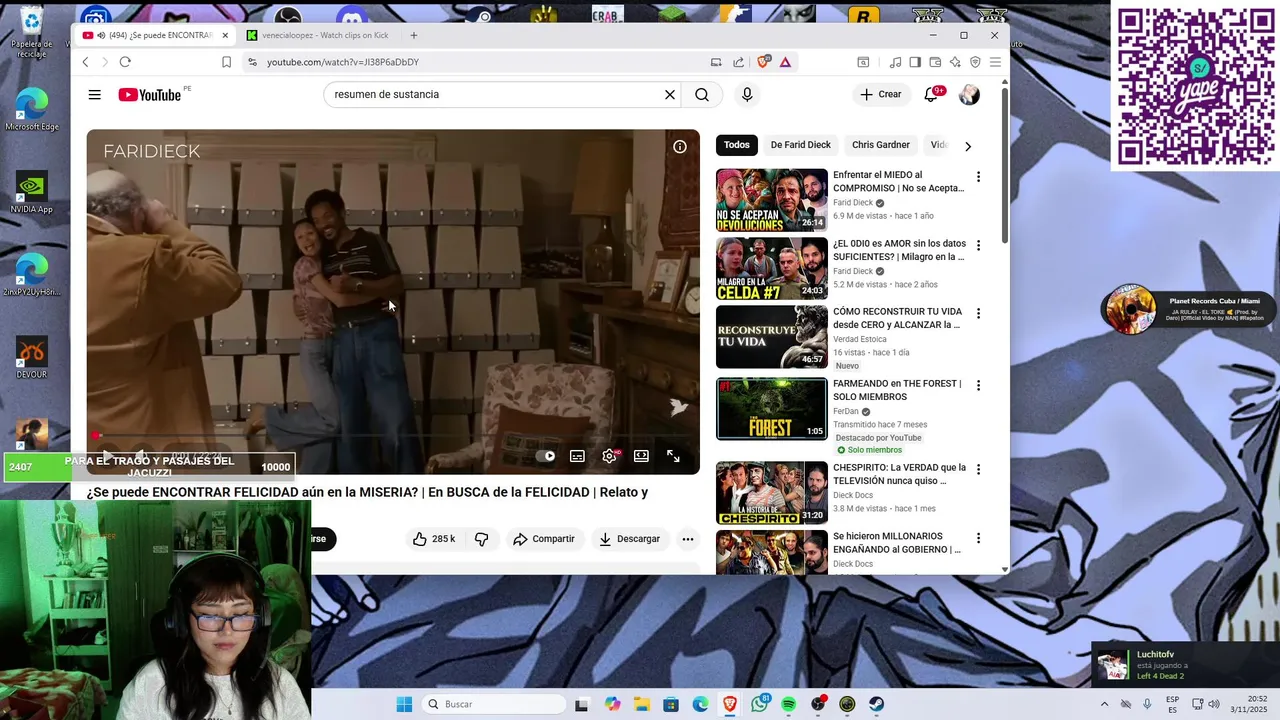Open YouTube notifications bell
Viewport: 1280px width, 720px height.
931,94
